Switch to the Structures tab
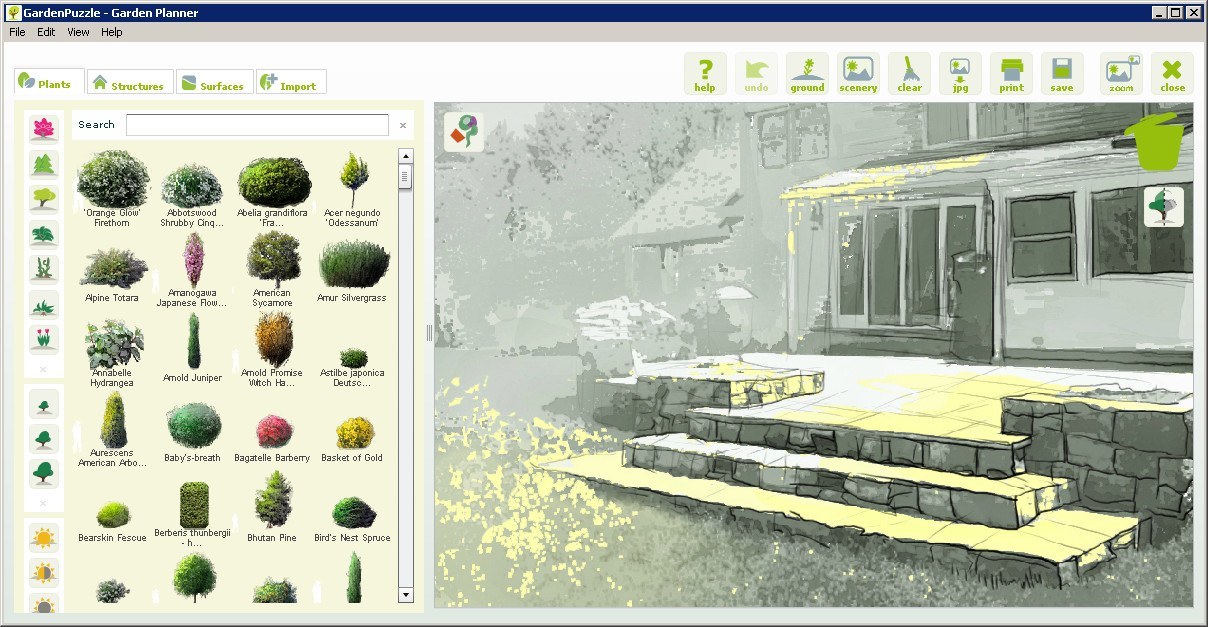The image size is (1208, 627). 129,84
